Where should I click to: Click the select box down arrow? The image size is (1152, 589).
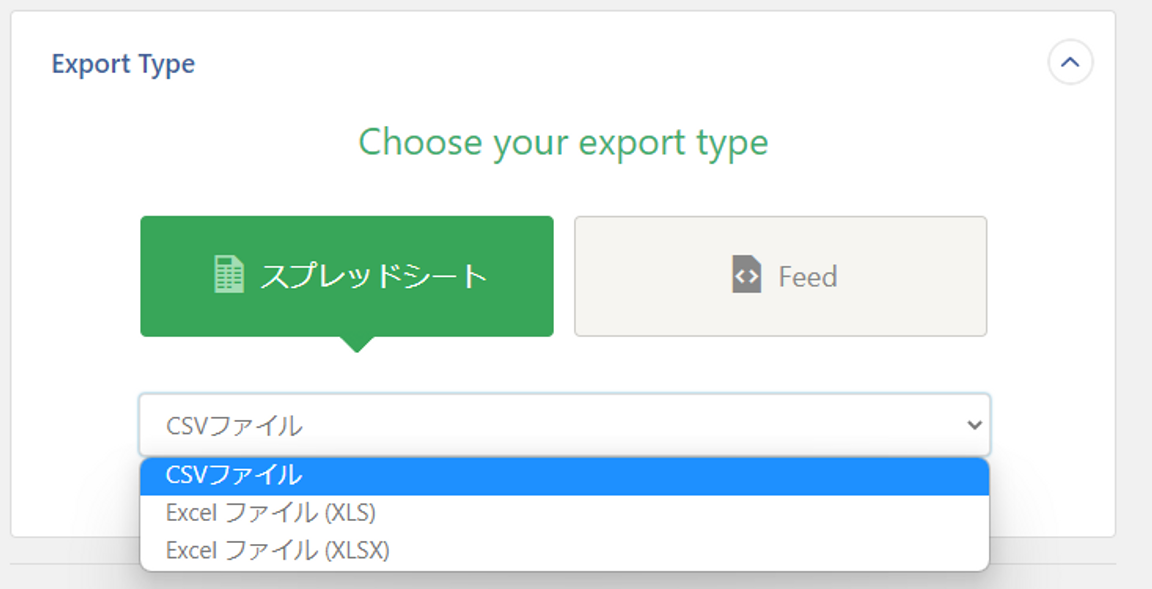pyautogui.click(x=975, y=425)
